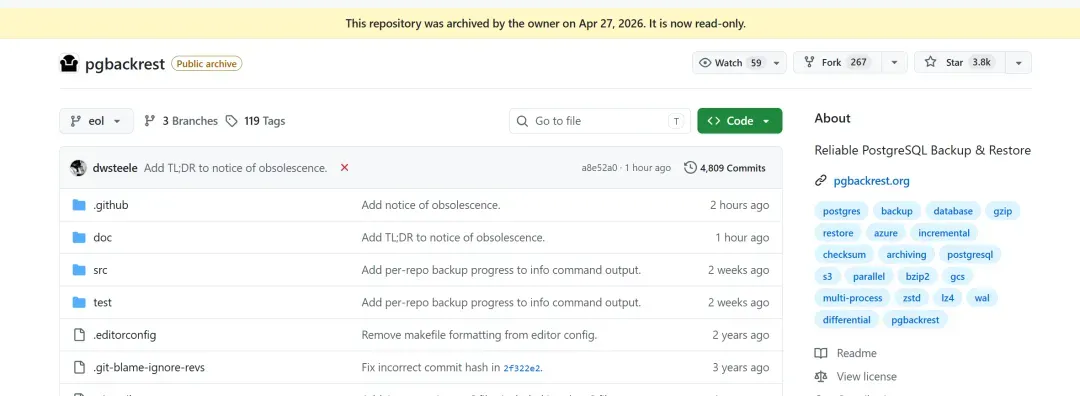Viewport: 1080px width, 396px height.
Task: Click dwsteele's avatar thumbnail
Action: click(x=79, y=168)
